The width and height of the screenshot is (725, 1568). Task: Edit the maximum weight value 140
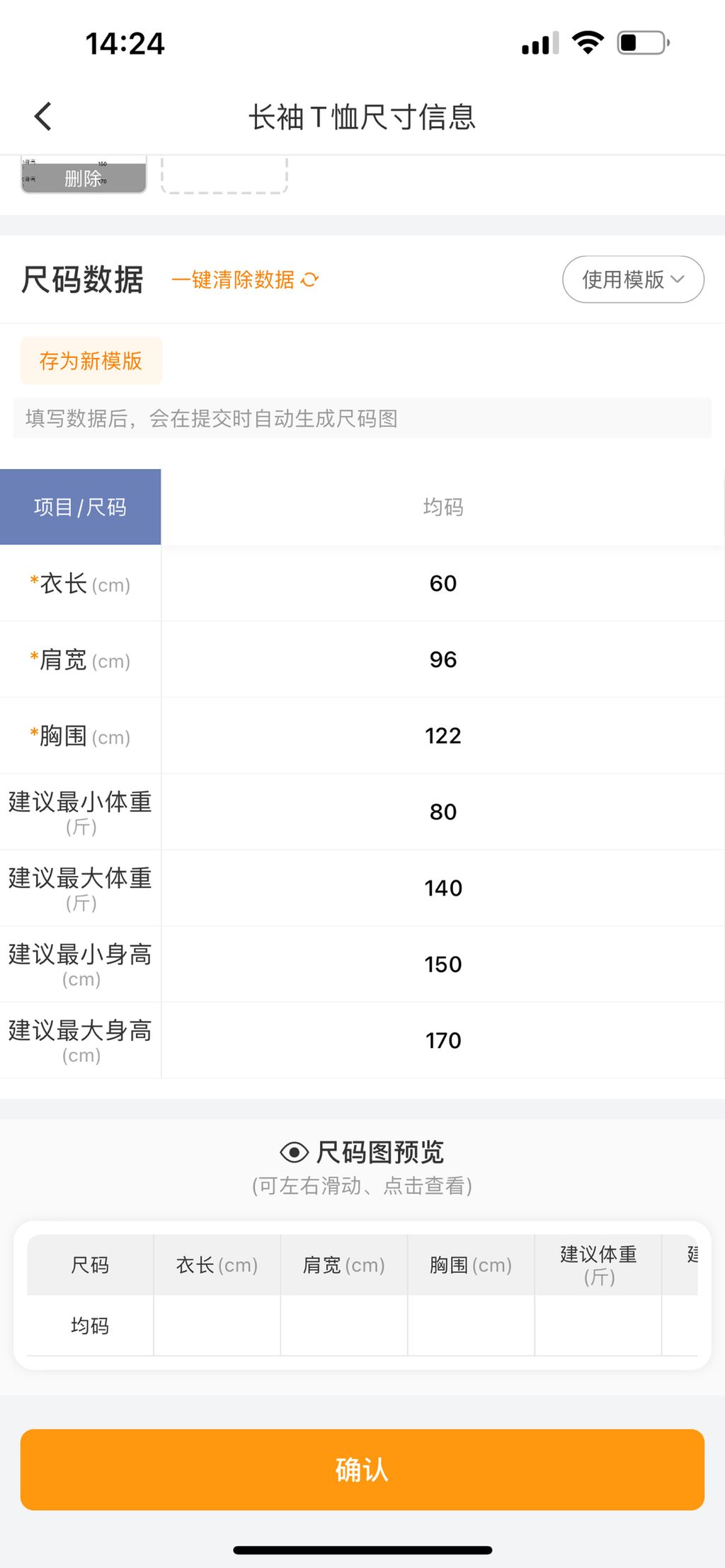(443, 889)
